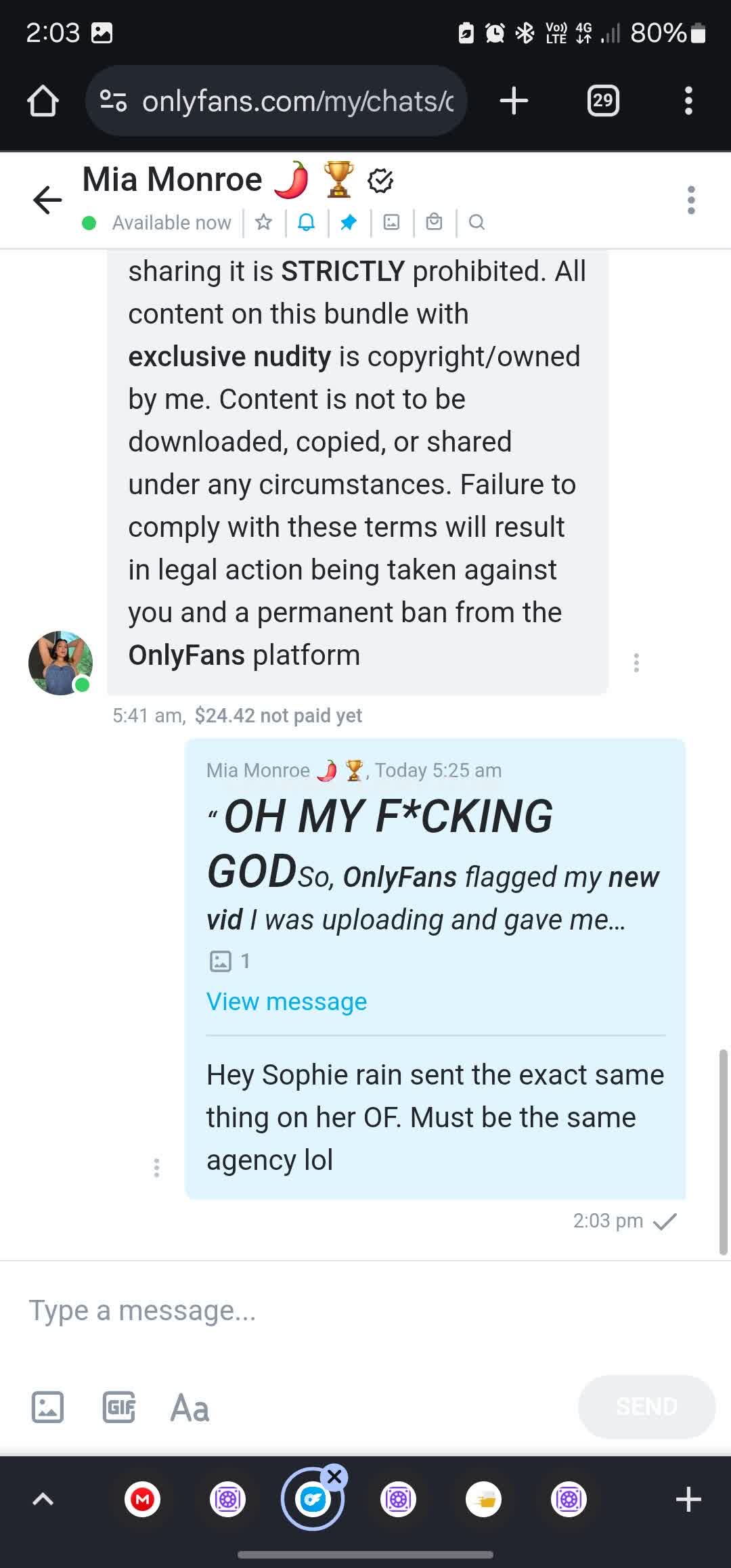
Task: Open the browser tab switcher showing 29
Action: pos(603,101)
